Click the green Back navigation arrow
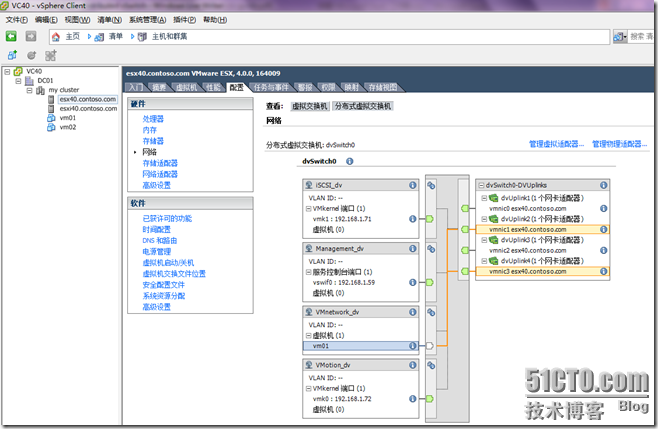This screenshot has height=429, width=658. [x=11, y=37]
